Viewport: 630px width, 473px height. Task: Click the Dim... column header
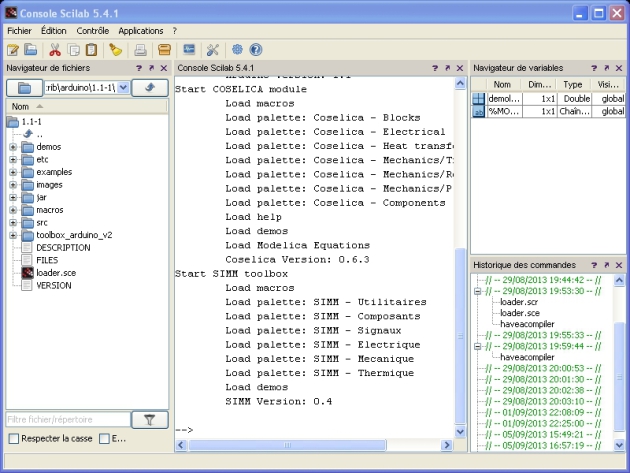click(x=540, y=84)
